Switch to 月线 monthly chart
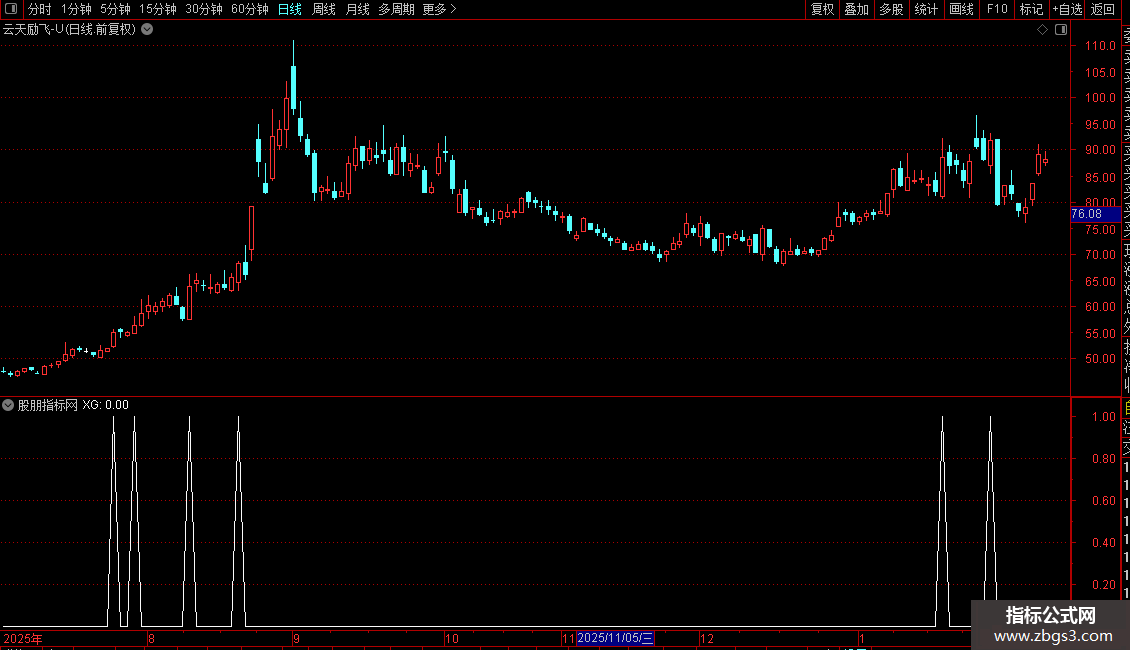1130x650 pixels. click(357, 9)
